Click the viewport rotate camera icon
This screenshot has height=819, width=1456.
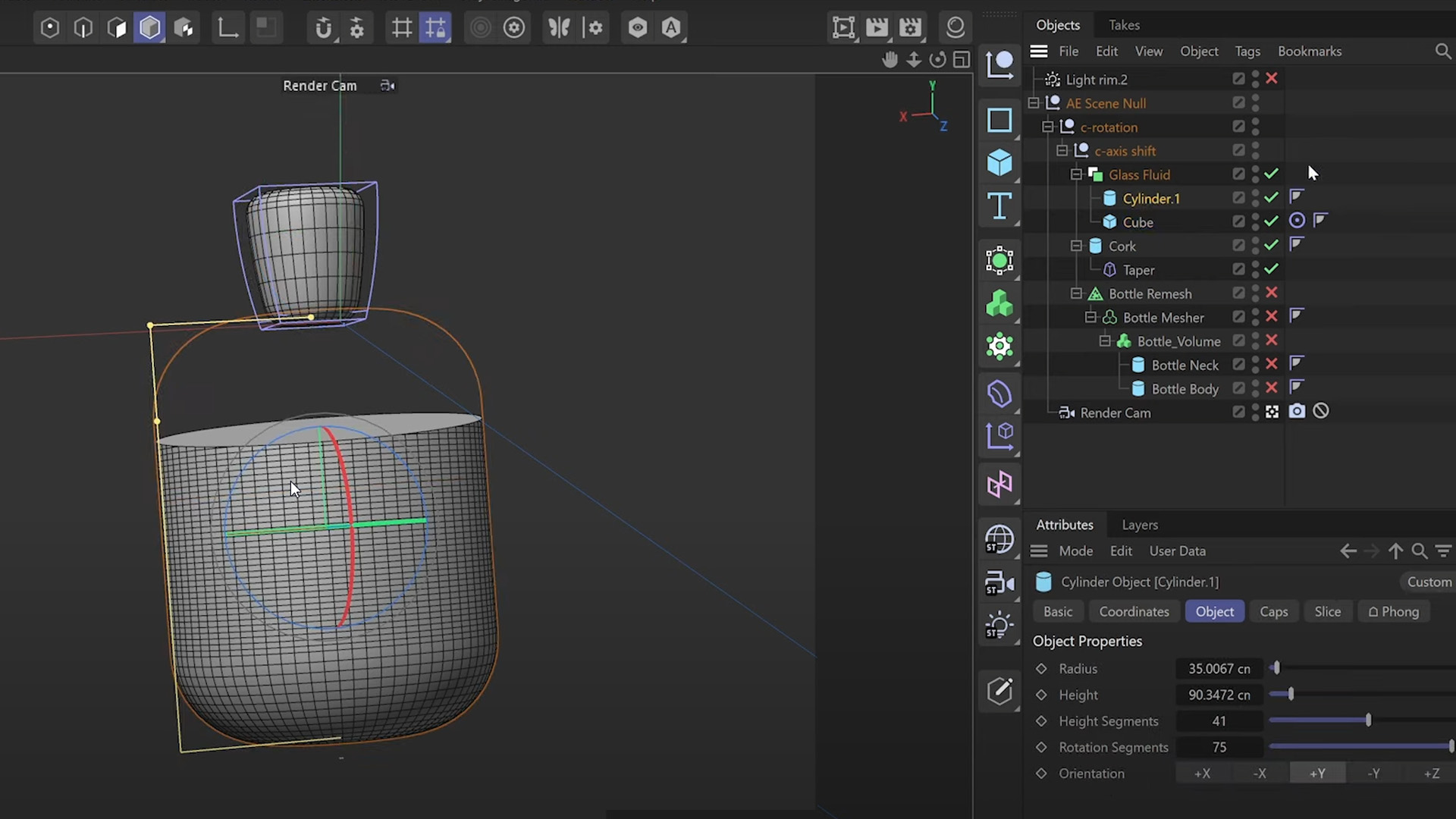click(938, 60)
